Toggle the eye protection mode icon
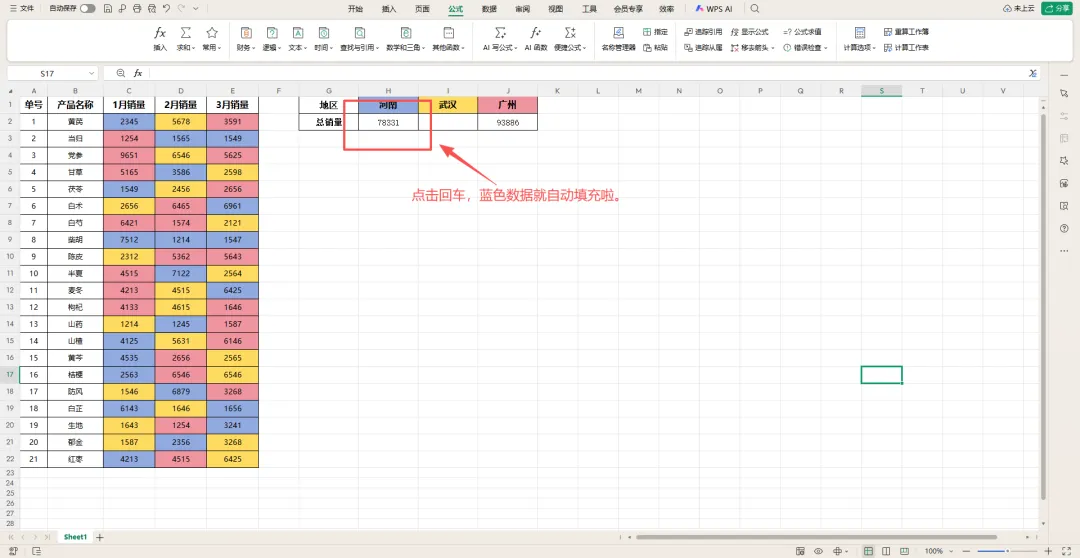This screenshot has width=1080, height=558. [818, 551]
